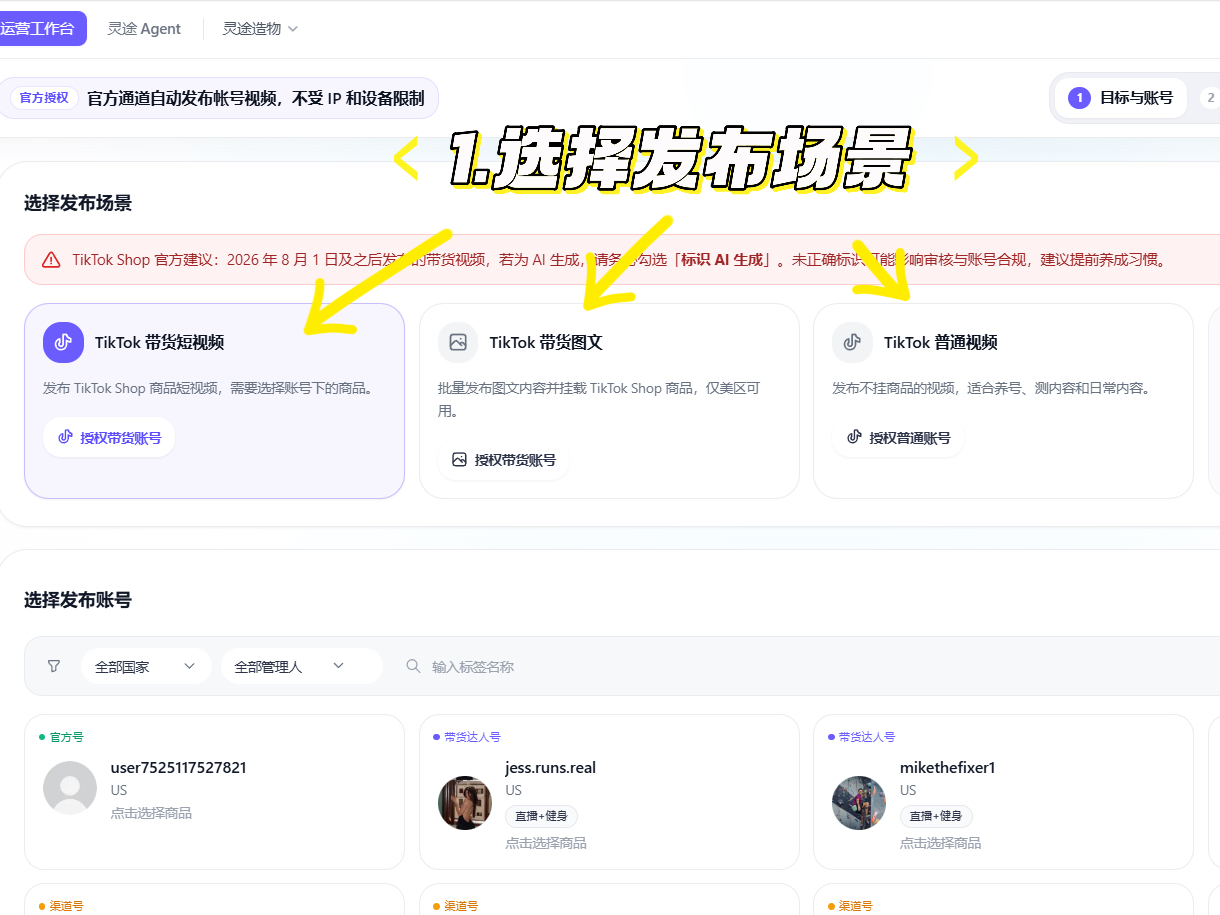Select account jess.runs.real
Image resolution: width=1220 pixels, height=915 pixels.
click(x=550, y=768)
